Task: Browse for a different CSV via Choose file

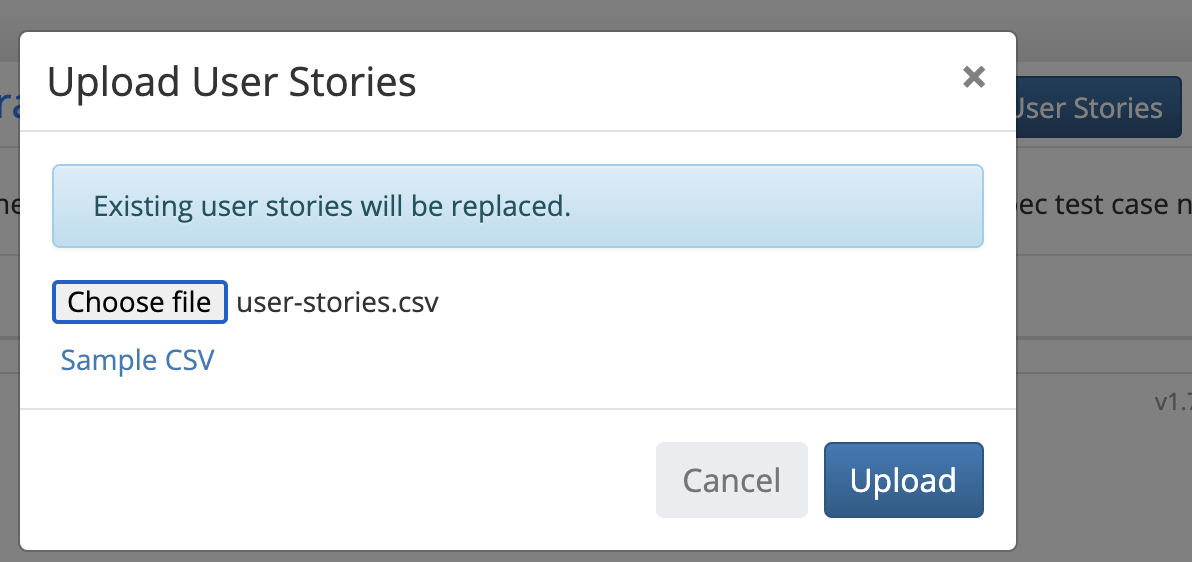Action: click(139, 302)
